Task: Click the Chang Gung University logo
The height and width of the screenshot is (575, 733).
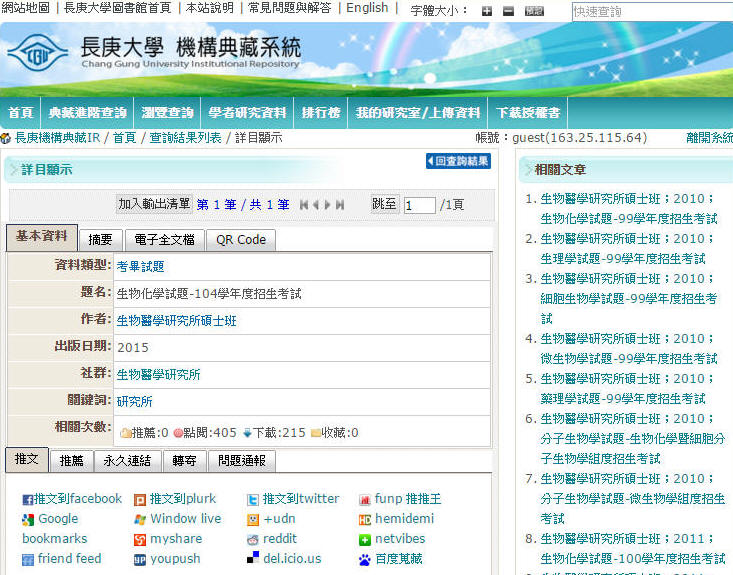Action: [37, 53]
